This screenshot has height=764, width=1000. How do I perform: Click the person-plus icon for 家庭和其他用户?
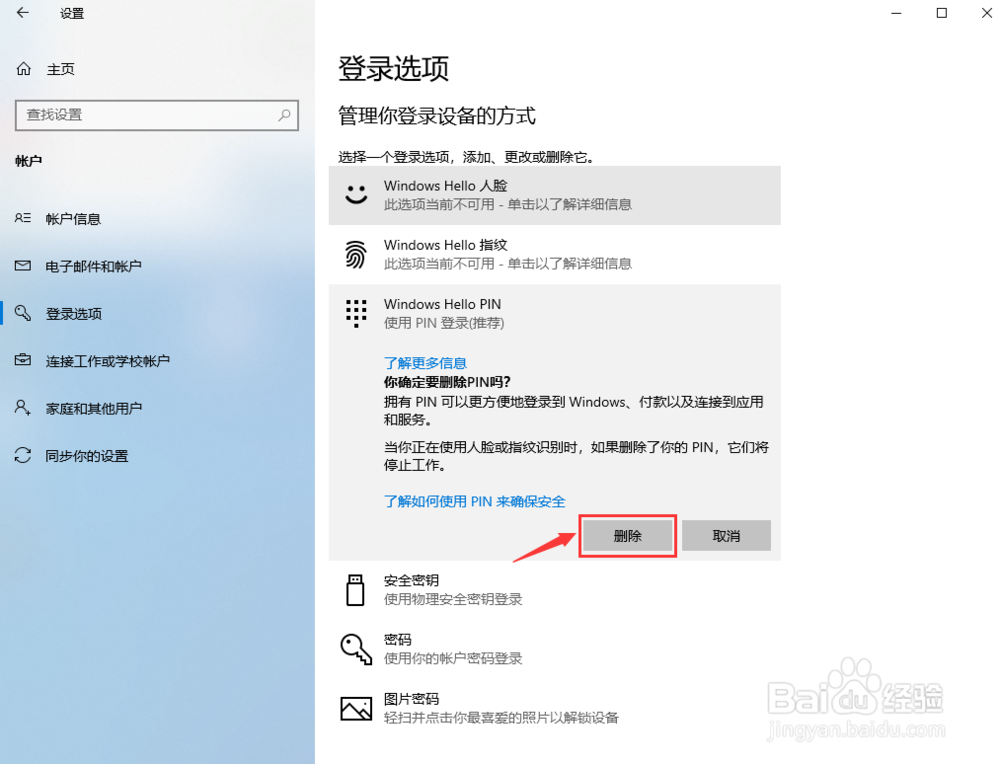click(23, 407)
